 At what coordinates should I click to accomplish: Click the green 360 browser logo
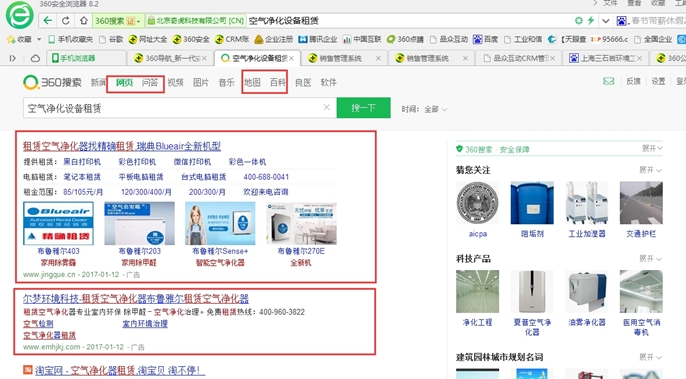[x=20, y=15]
